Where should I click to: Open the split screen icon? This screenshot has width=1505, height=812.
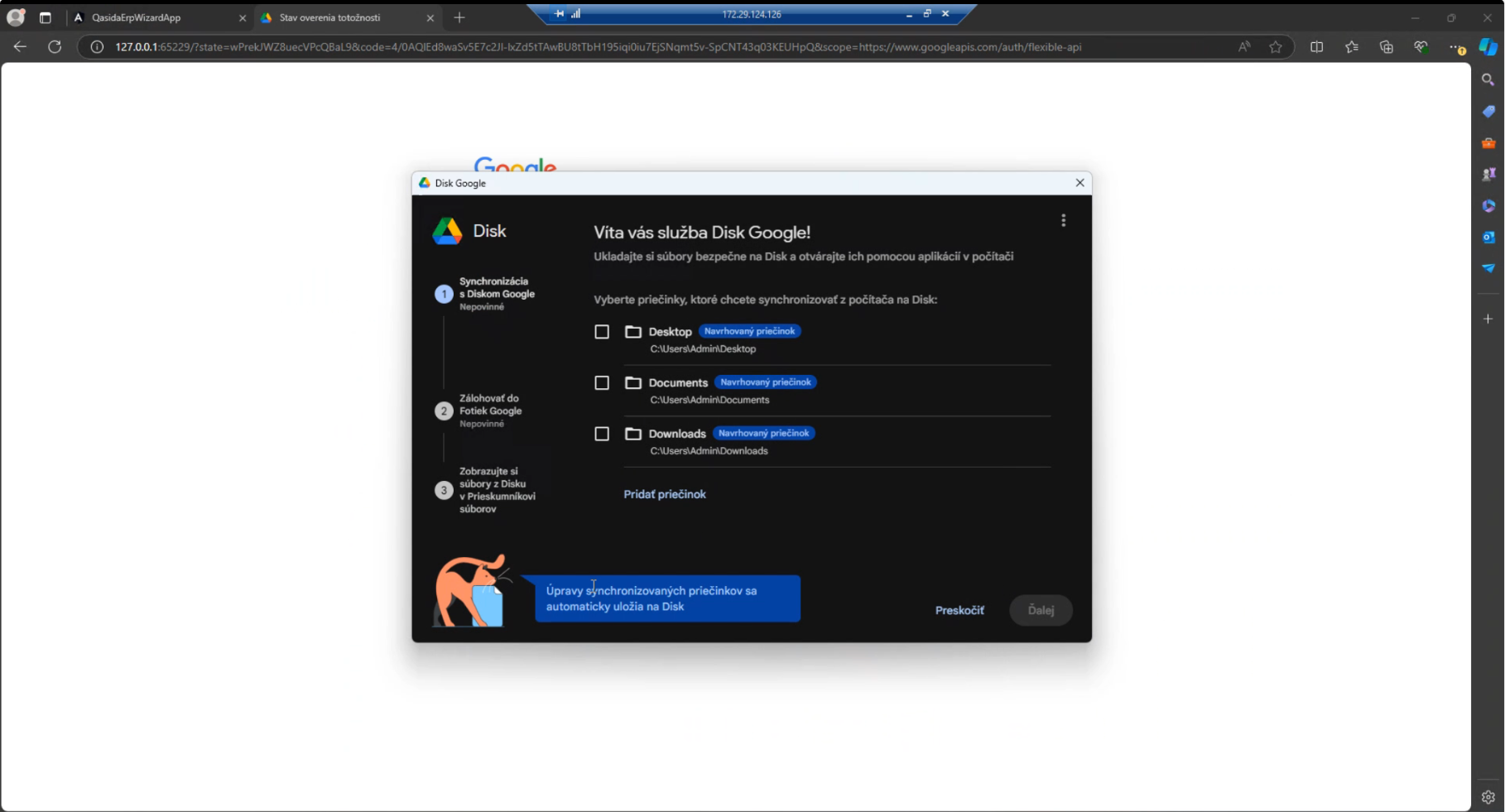coord(1316,47)
